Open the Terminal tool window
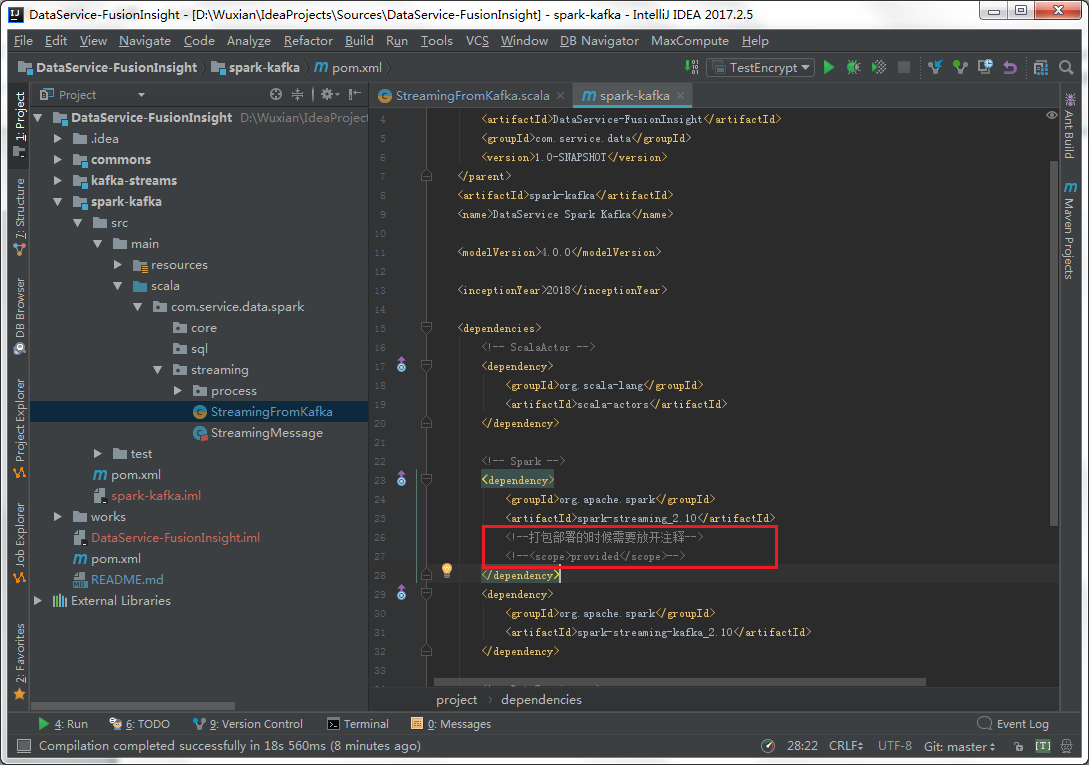This screenshot has height=765, width=1089. point(358,724)
